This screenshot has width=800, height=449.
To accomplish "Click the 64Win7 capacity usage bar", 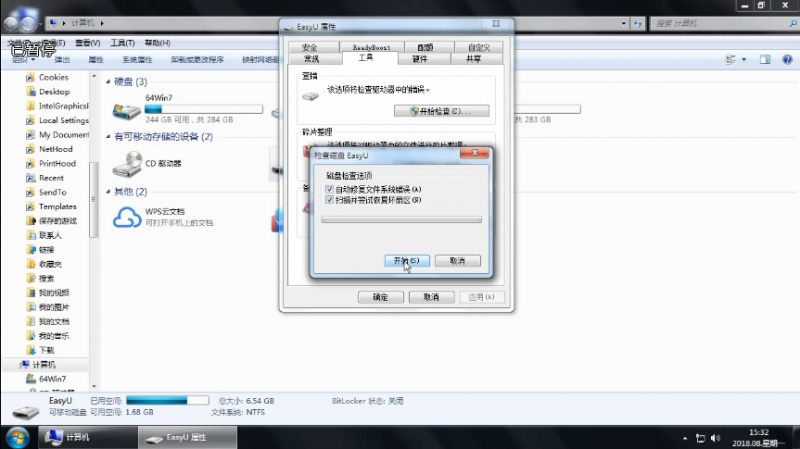I will [204, 109].
